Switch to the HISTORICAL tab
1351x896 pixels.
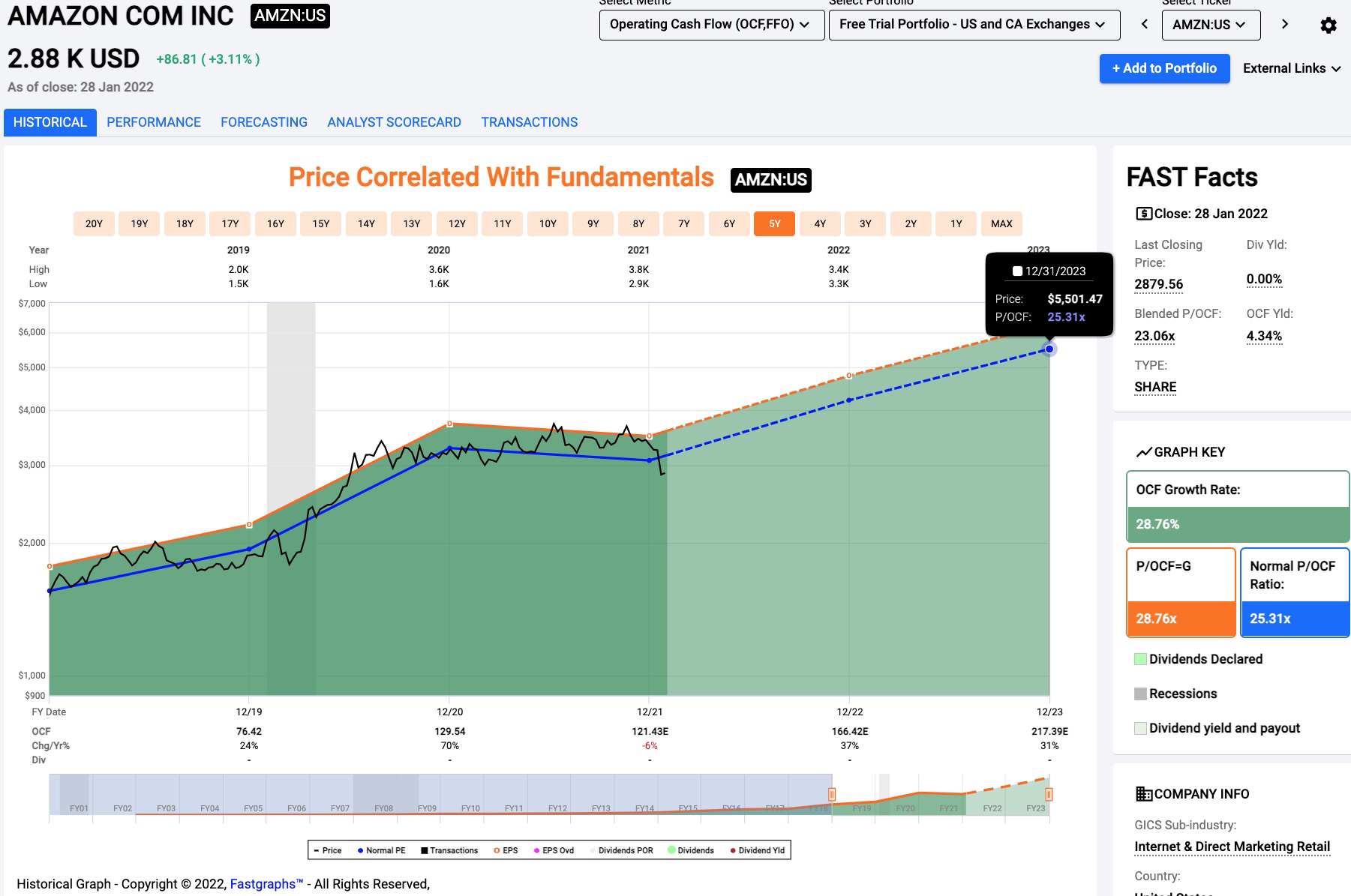[50, 122]
